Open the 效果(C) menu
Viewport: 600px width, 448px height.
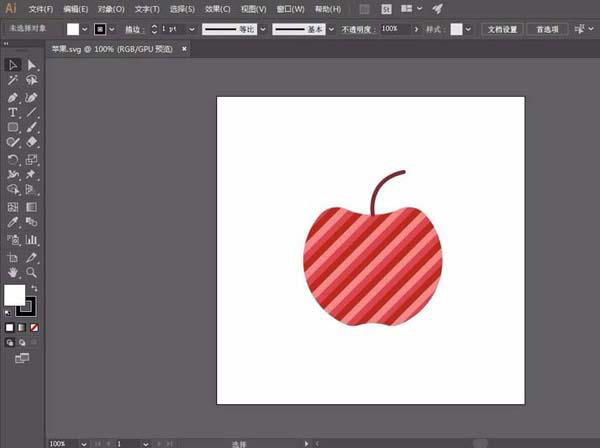(x=217, y=9)
